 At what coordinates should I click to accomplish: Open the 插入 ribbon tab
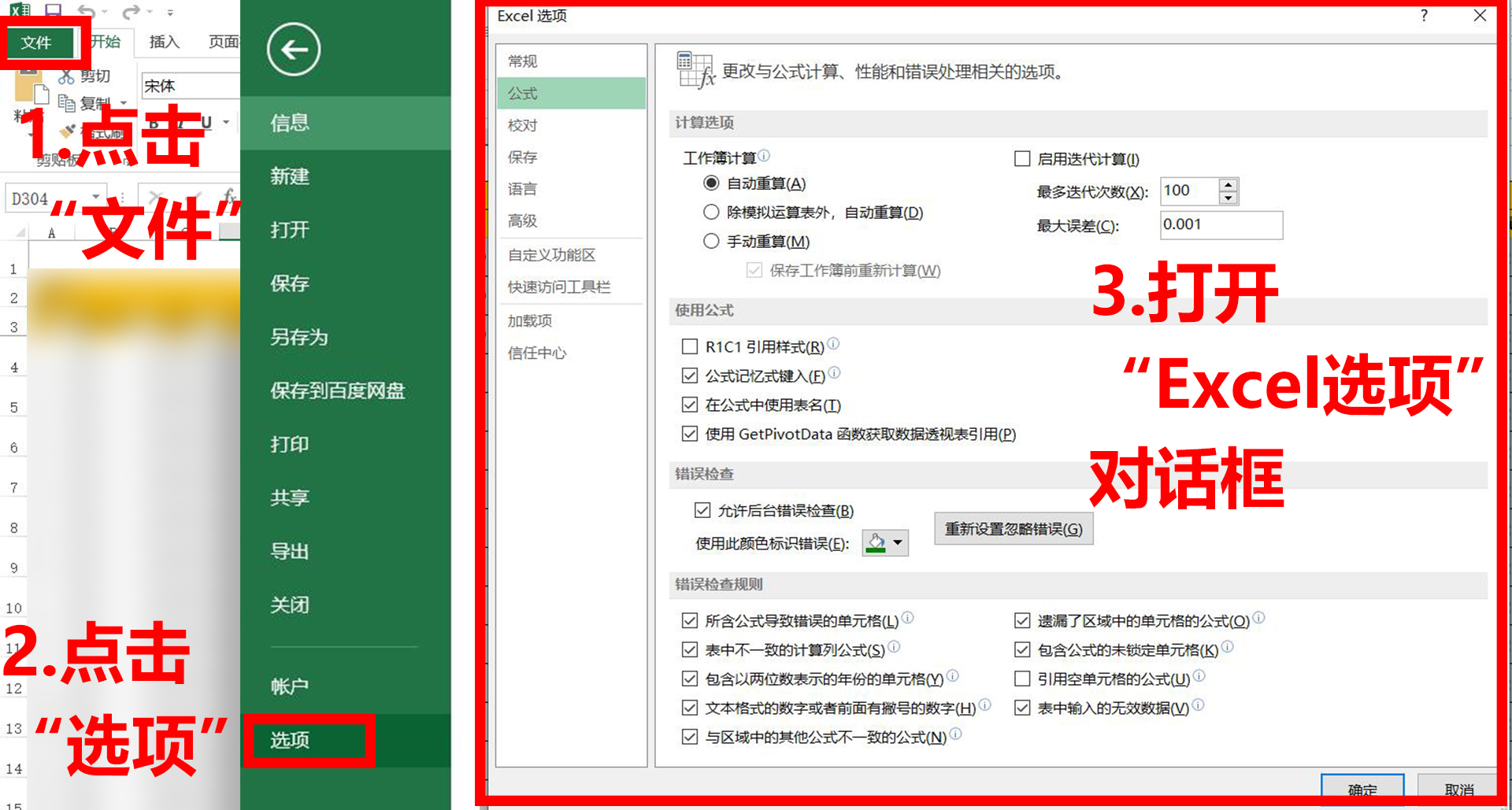pos(164,42)
